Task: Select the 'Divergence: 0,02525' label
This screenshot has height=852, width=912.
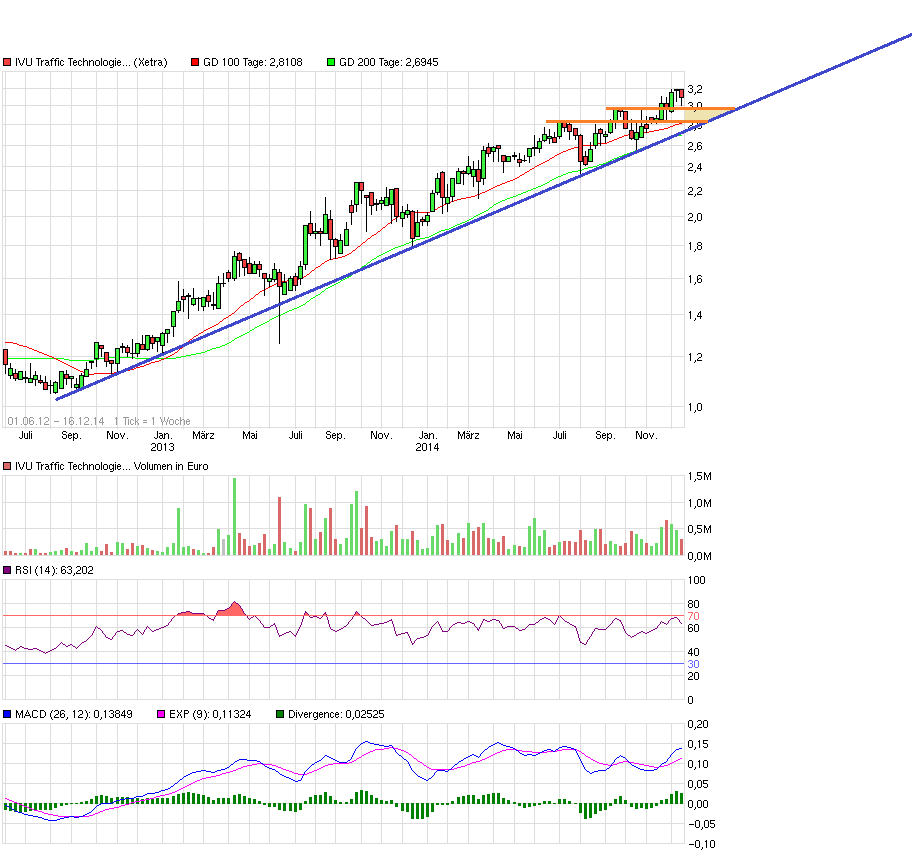Action: click(x=337, y=714)
